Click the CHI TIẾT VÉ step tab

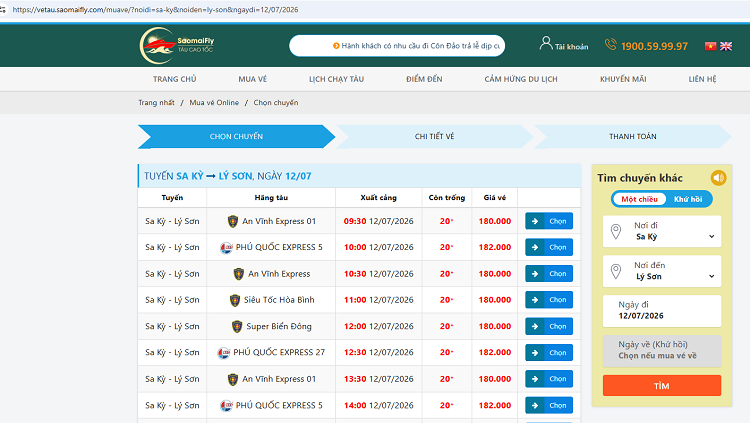tap(434, 136)
